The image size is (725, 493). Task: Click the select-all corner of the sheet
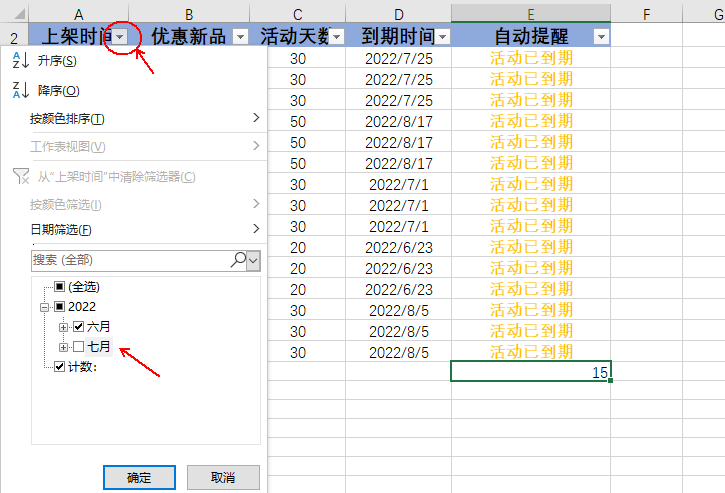(x=19, y=14)
